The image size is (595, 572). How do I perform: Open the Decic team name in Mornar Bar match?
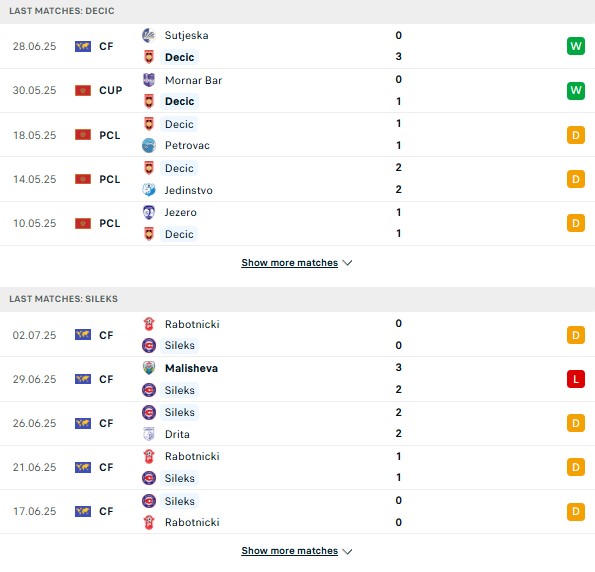click(179, 102)
